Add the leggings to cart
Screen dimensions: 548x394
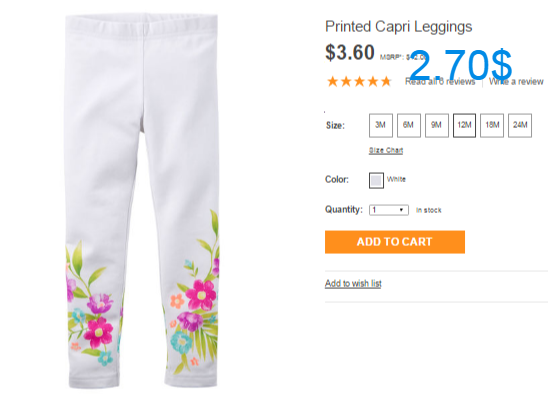pyautogui.click(x=395, y=242)
